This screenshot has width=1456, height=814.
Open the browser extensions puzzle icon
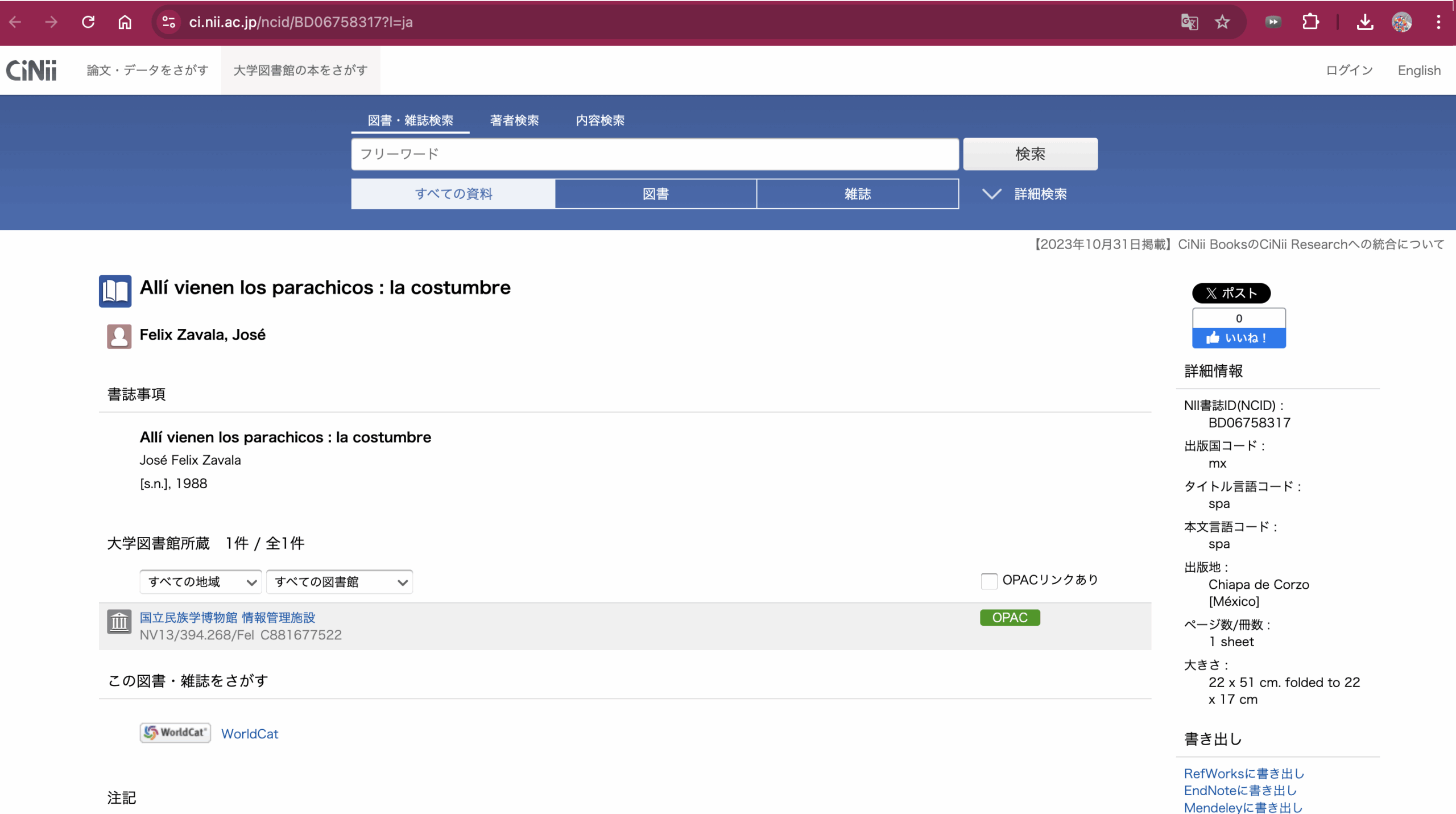pyautogui.click(x=1310, y=22)
